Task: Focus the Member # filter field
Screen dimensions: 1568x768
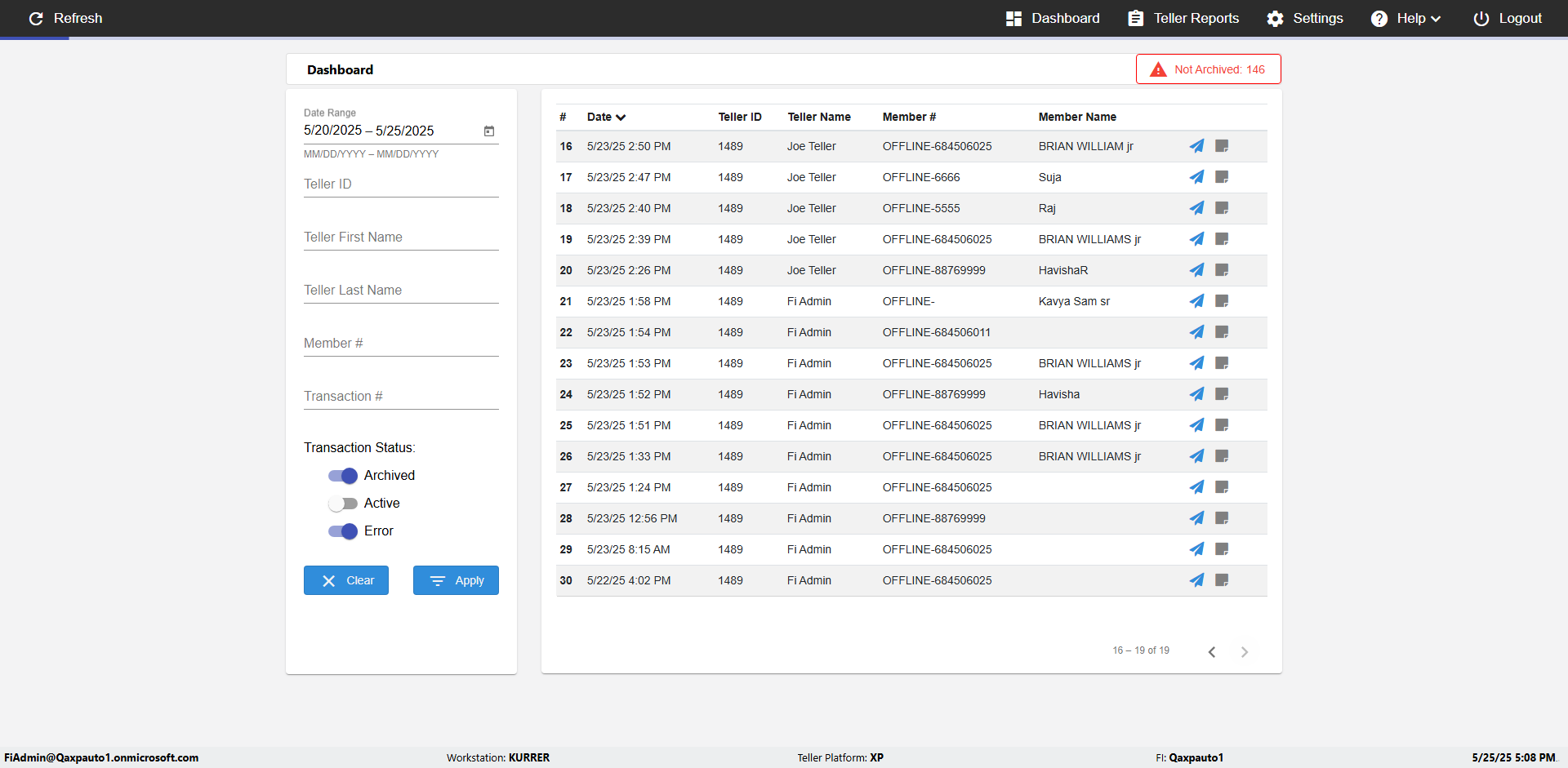Action: tap(401, 344)
